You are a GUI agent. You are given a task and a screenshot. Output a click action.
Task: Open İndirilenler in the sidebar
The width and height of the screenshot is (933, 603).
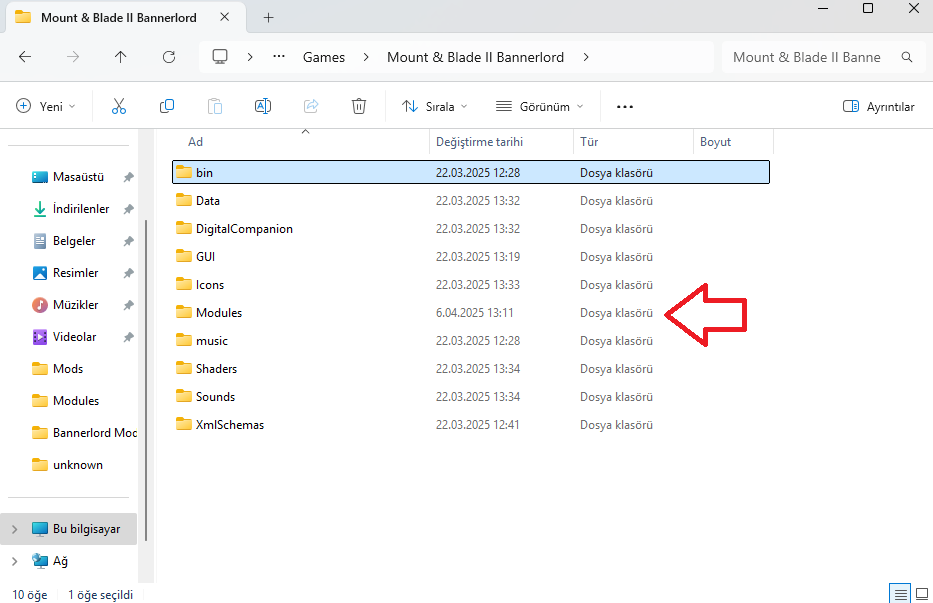81,209
